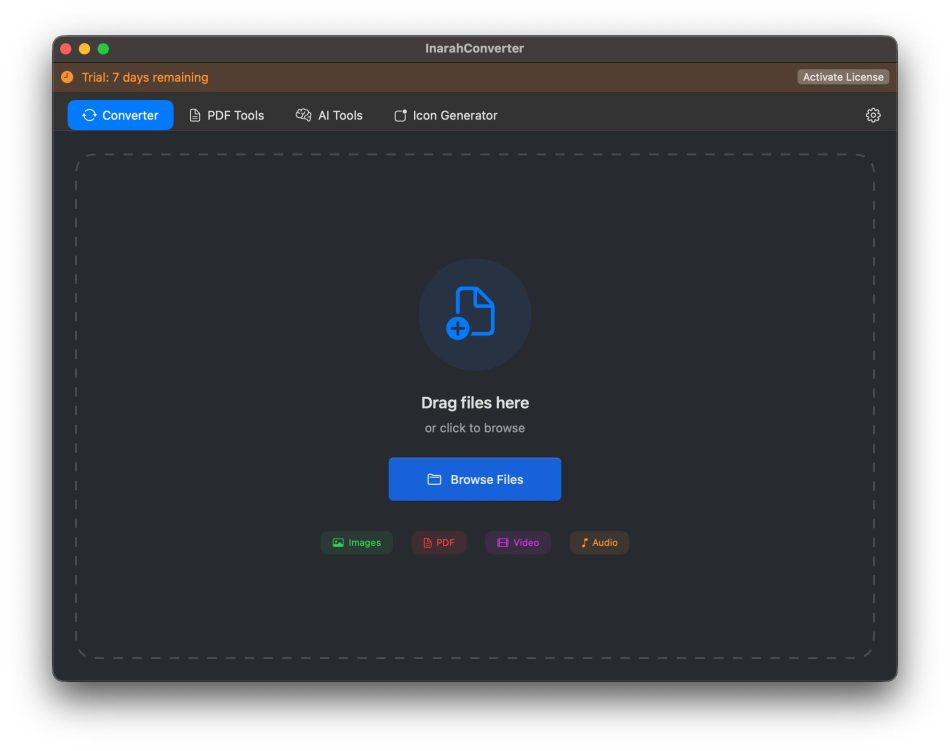The image size is (950, 751).
Task: Click the musical note icon on Audio badge
Action: tap(584, 543)
